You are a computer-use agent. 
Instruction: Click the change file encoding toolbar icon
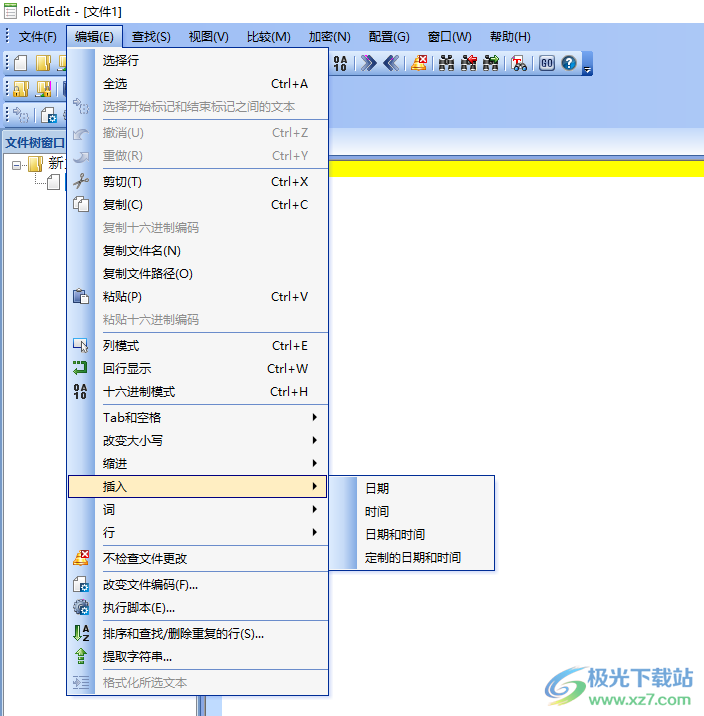click(x=48, y=115)
